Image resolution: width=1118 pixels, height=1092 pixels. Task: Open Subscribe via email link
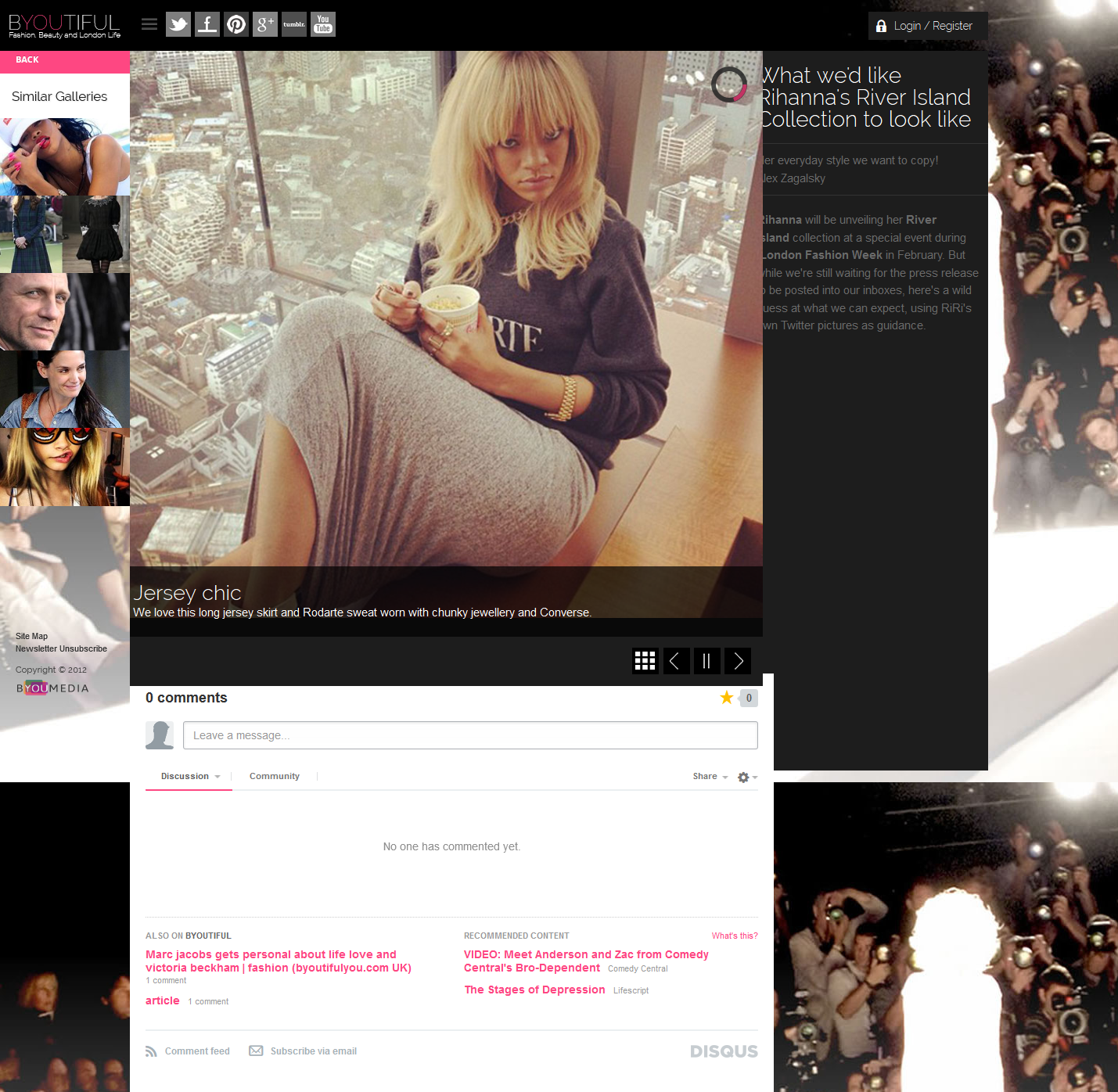(x=303, y=1051)
